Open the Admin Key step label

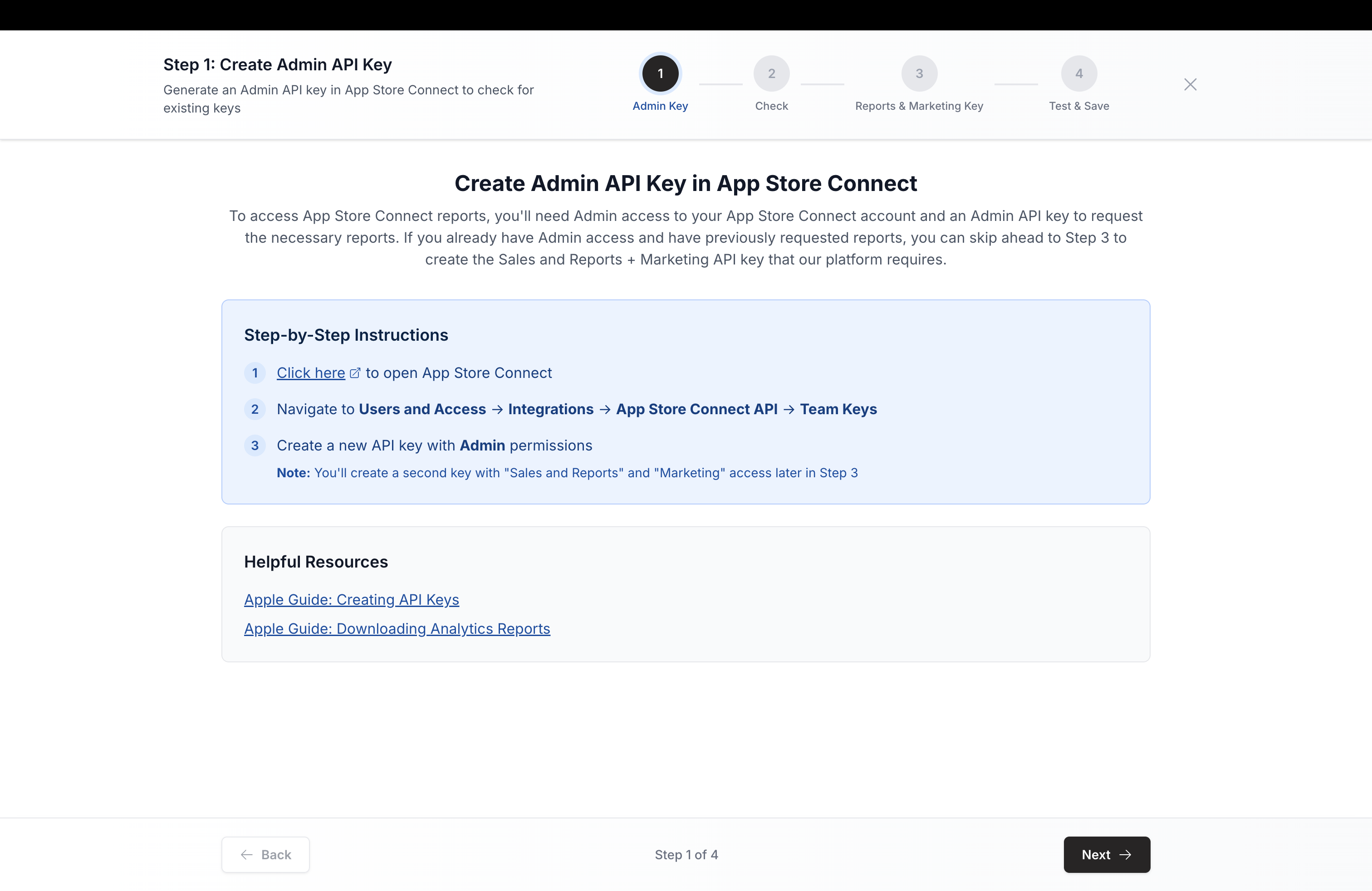click(660, 106)
